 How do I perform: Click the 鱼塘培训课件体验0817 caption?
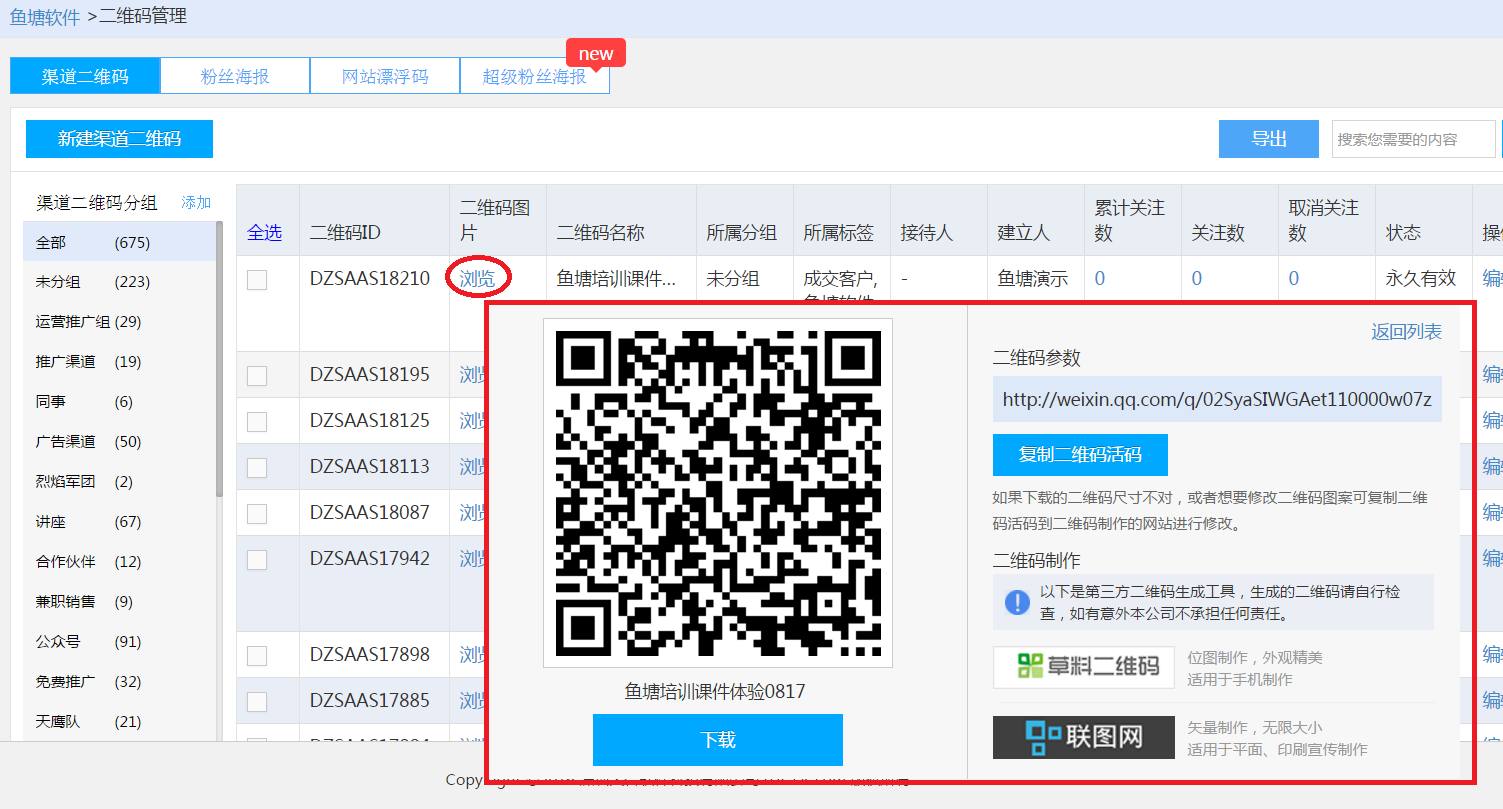(x=715, y=692)
